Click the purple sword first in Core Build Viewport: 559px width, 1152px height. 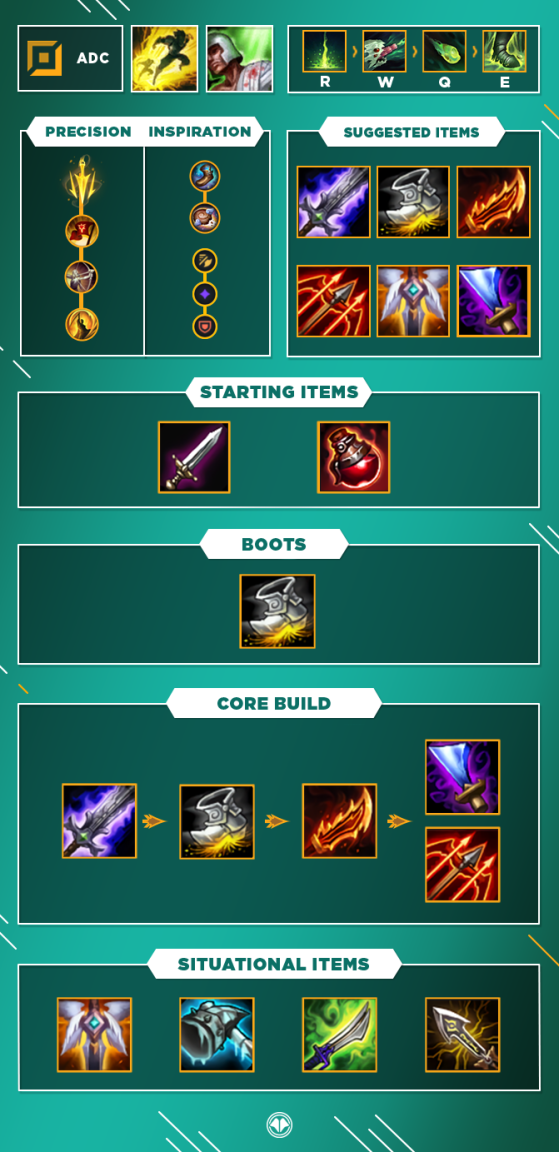click(x=99, y=821)
